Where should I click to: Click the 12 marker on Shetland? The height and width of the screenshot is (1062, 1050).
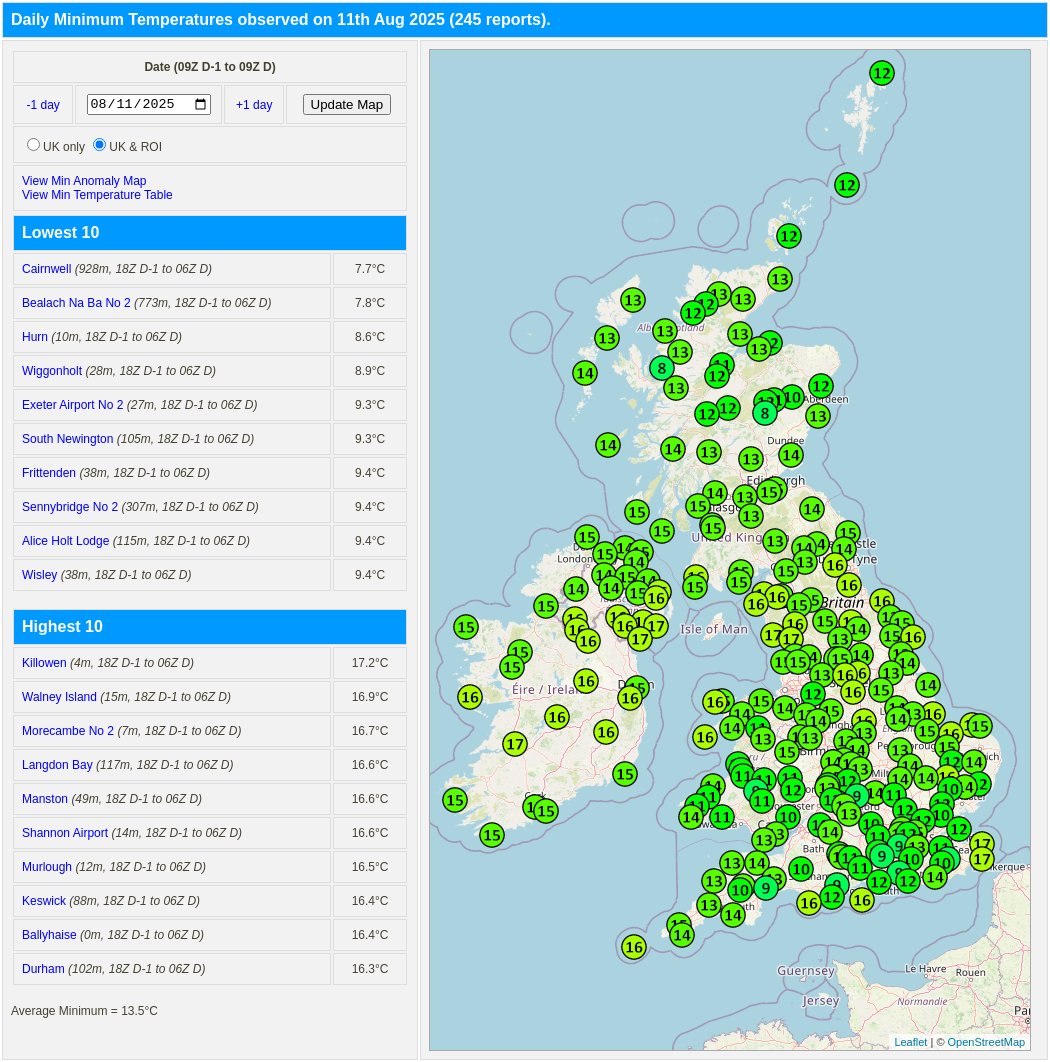[x=881, y=73]
